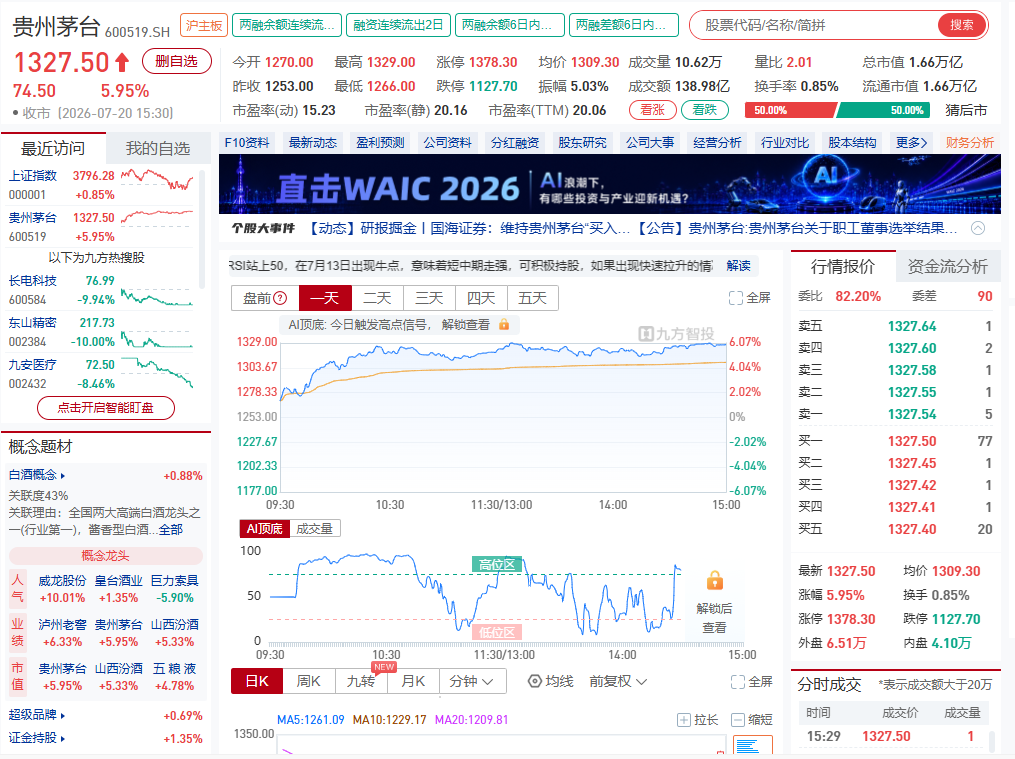
Task: Open the 前复权 adjustment dropdown
Action: click(x=618, y=681)
